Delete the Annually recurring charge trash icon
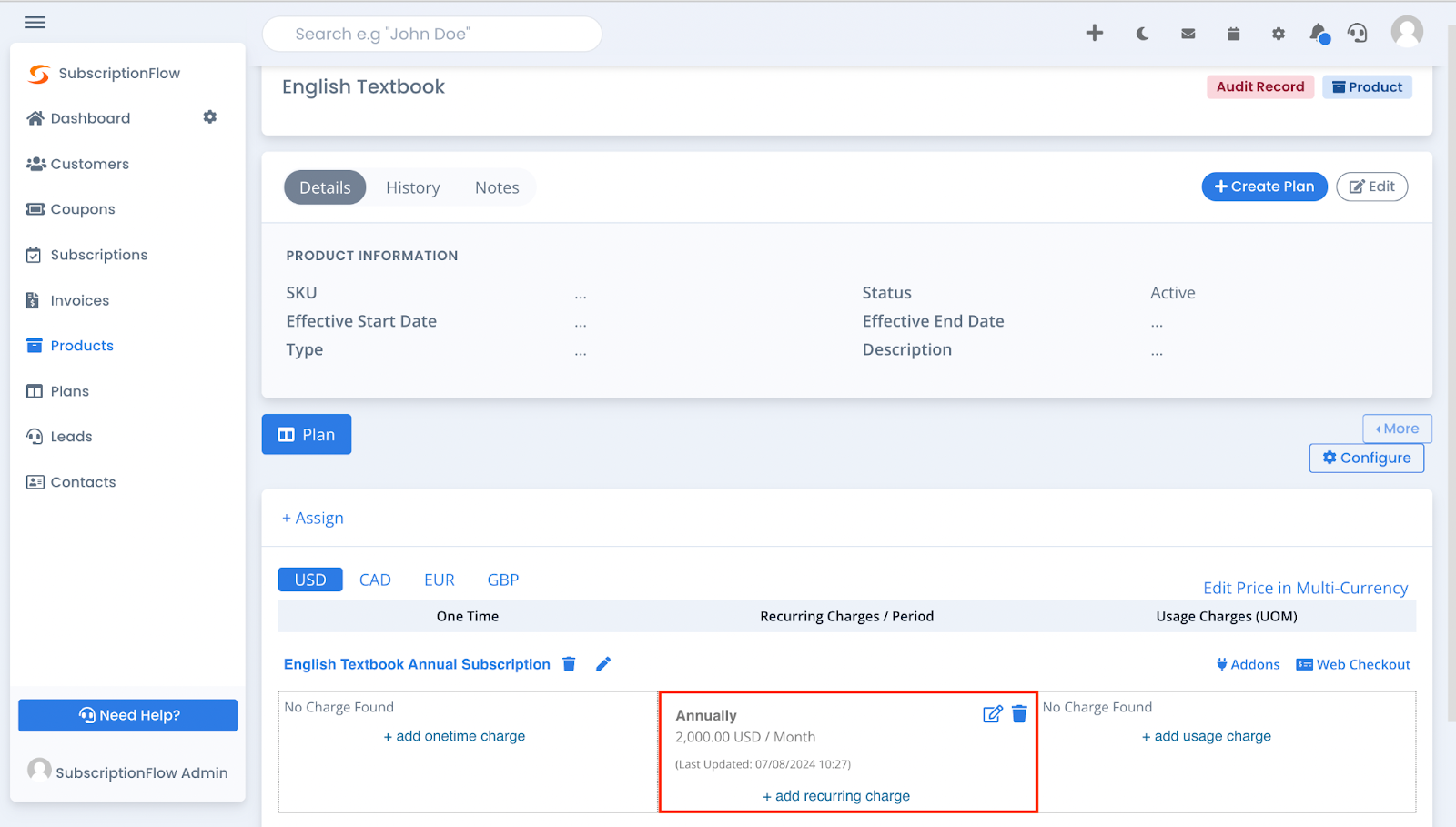 coord(1019,714)
